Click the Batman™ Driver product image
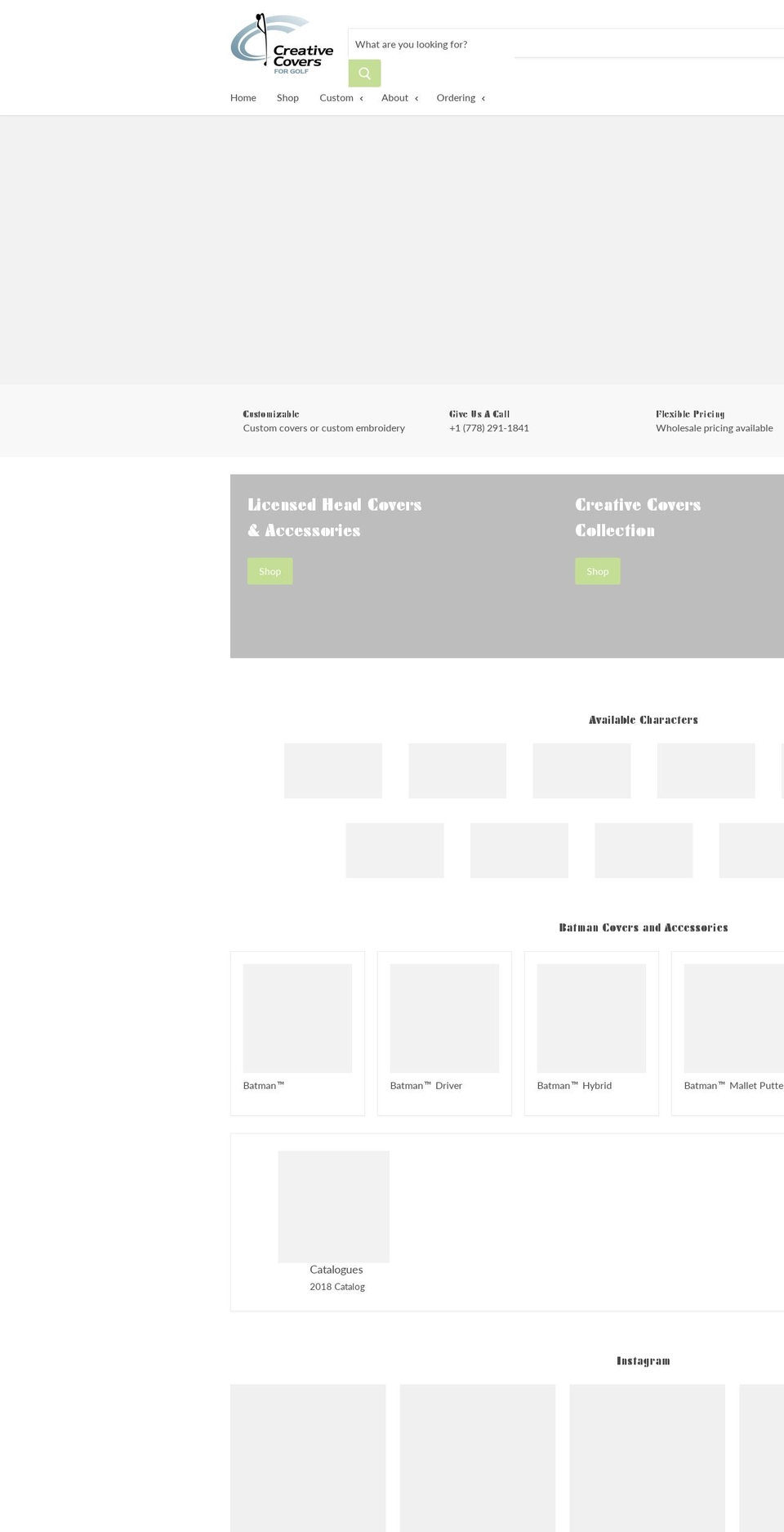784x1532 pixels. point(444,1018)
